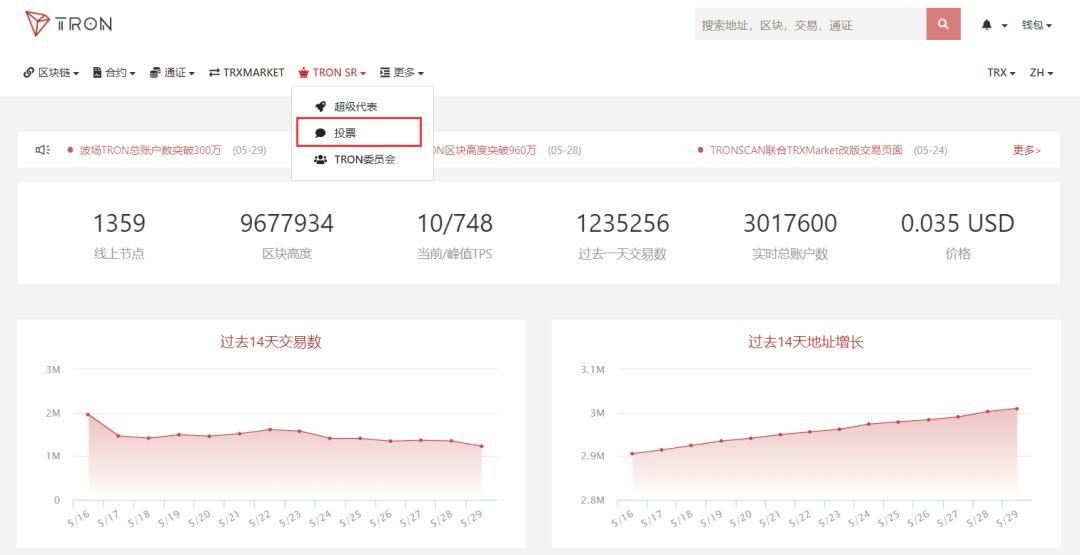Click the 3017600 实时总账户数 statistic

pos(790,234)
